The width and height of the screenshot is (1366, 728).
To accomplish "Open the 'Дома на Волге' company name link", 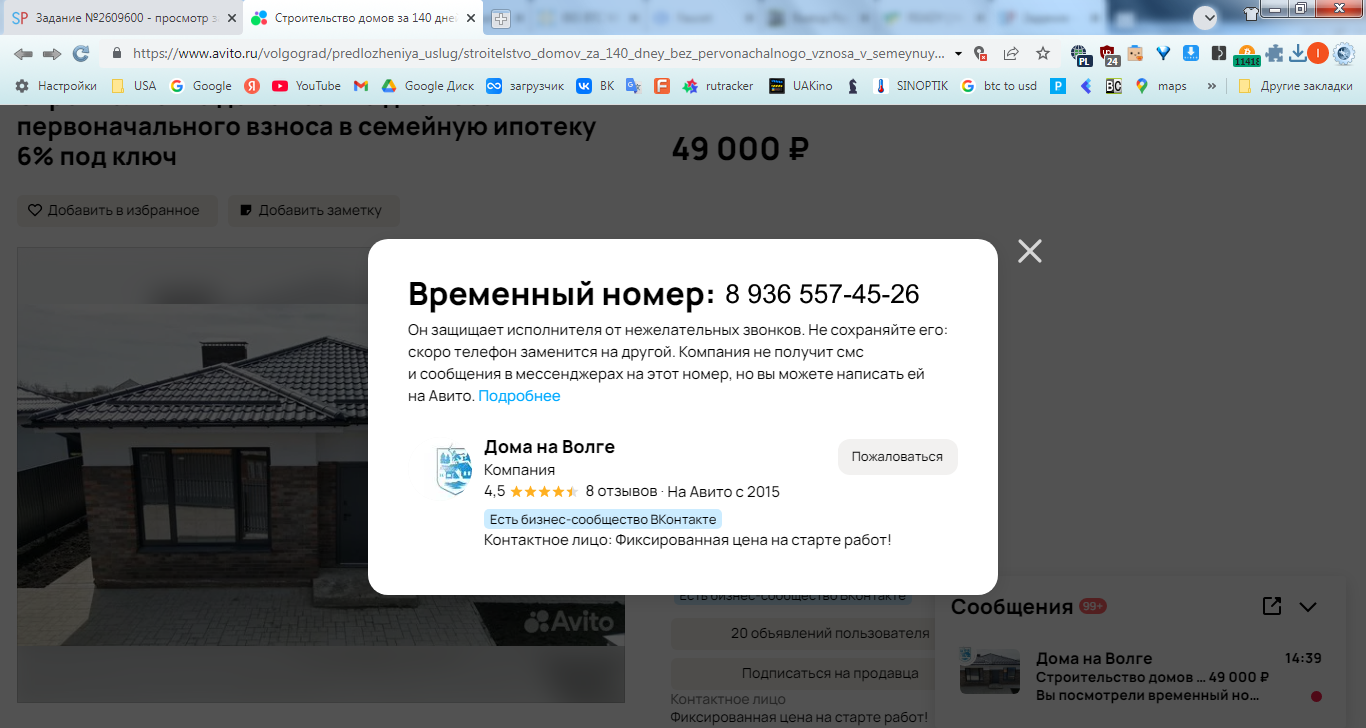I will tap(549, 446).
